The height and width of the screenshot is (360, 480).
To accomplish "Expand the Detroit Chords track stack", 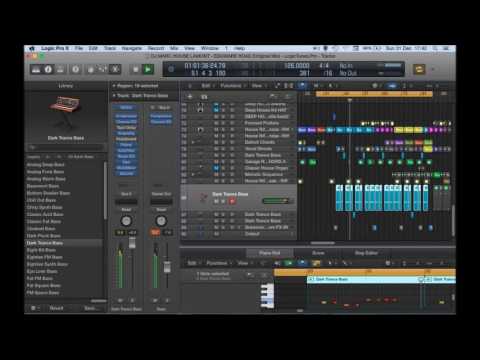I will pyautogui.click(x=193, y=142).
